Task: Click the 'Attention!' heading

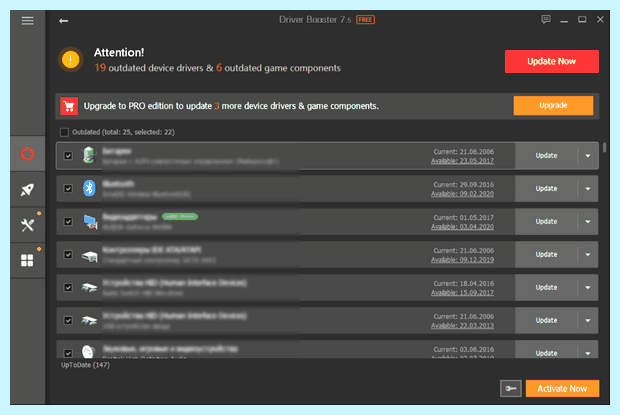Action: coord(119,53)
